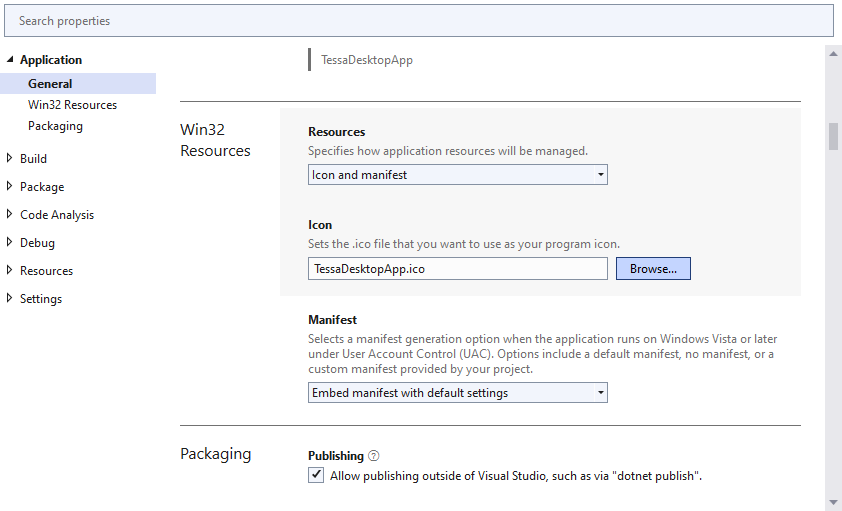The image size is (842, 511).
Task: Select General under Application
Action: [50, 84]
